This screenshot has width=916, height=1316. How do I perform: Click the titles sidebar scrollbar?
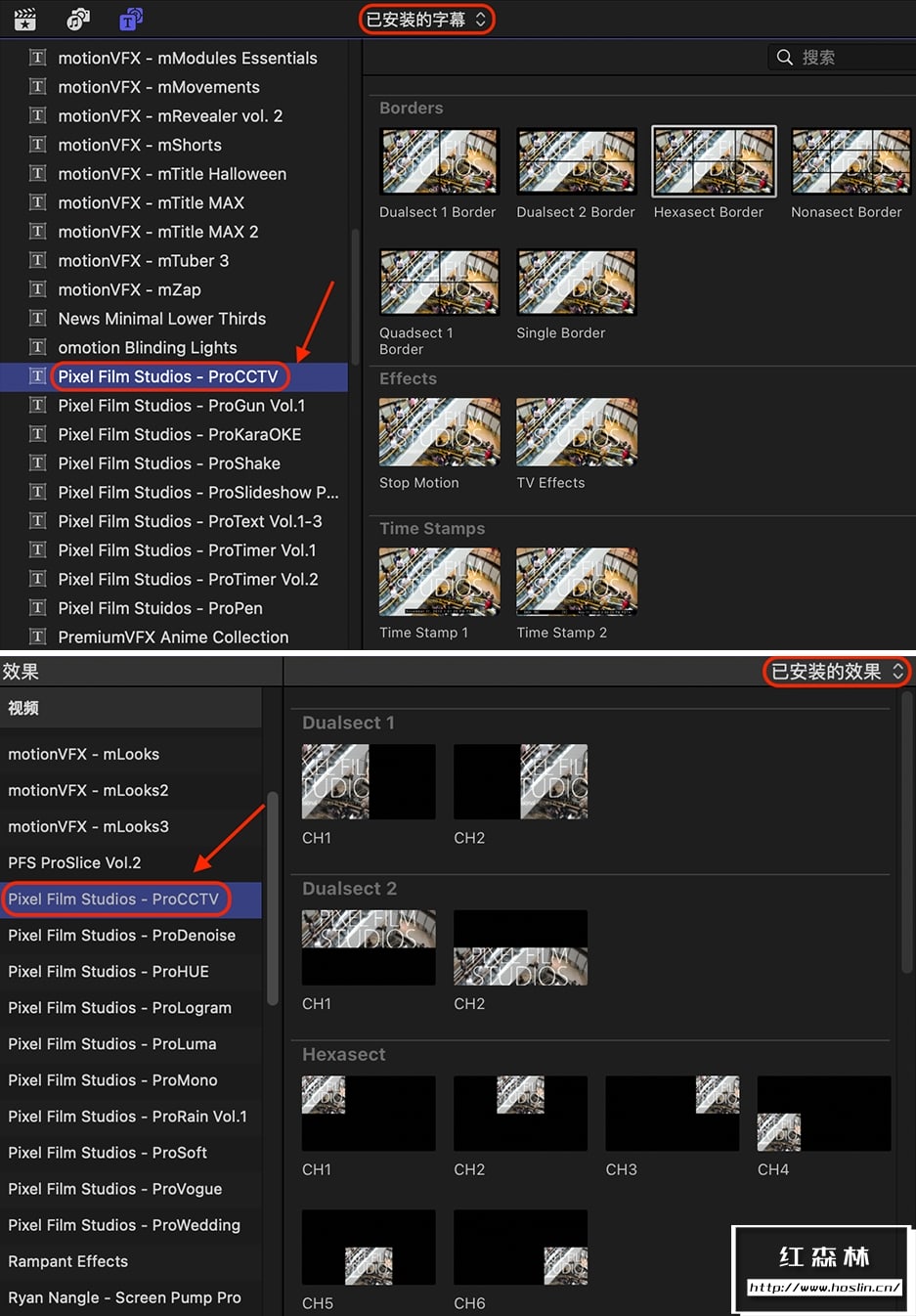coord(355,297)
